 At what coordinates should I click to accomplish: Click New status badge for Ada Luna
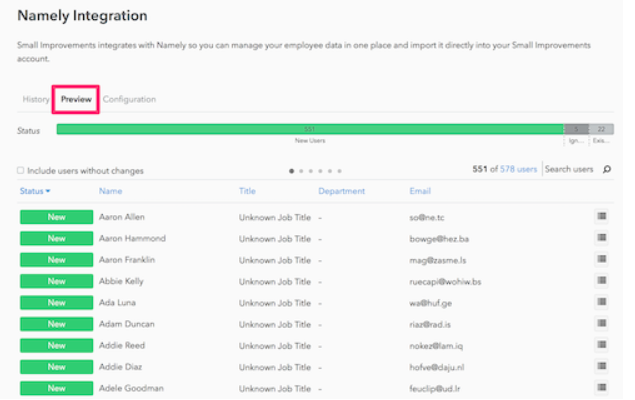point(56,303)
